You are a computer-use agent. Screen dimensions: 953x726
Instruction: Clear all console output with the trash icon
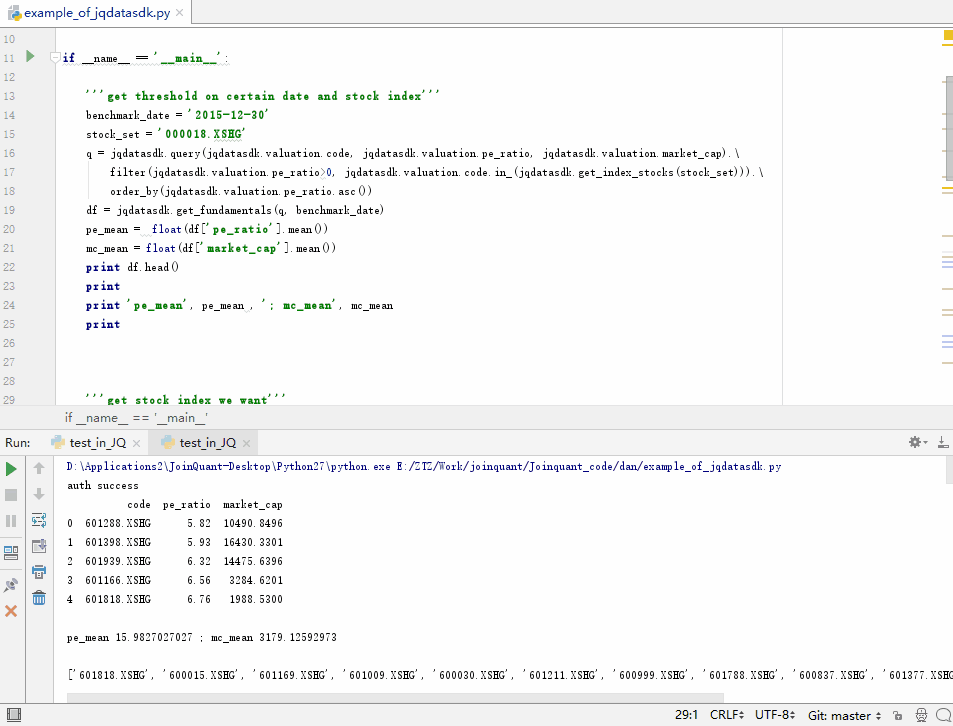coord(39,598)
